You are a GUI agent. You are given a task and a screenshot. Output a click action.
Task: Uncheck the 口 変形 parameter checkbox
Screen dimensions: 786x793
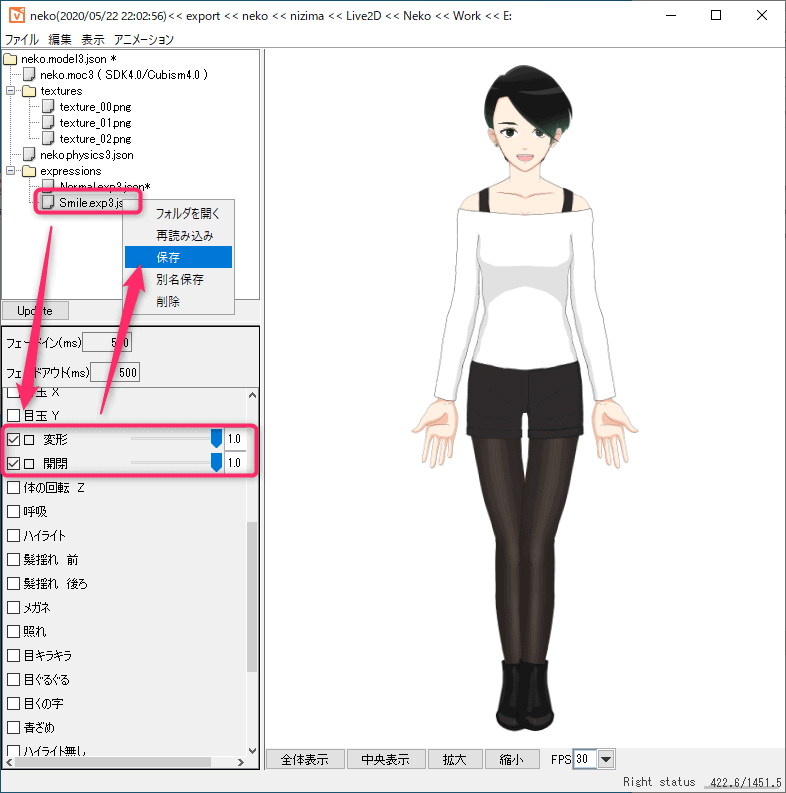pyautogui.click(x=13, y=440)
